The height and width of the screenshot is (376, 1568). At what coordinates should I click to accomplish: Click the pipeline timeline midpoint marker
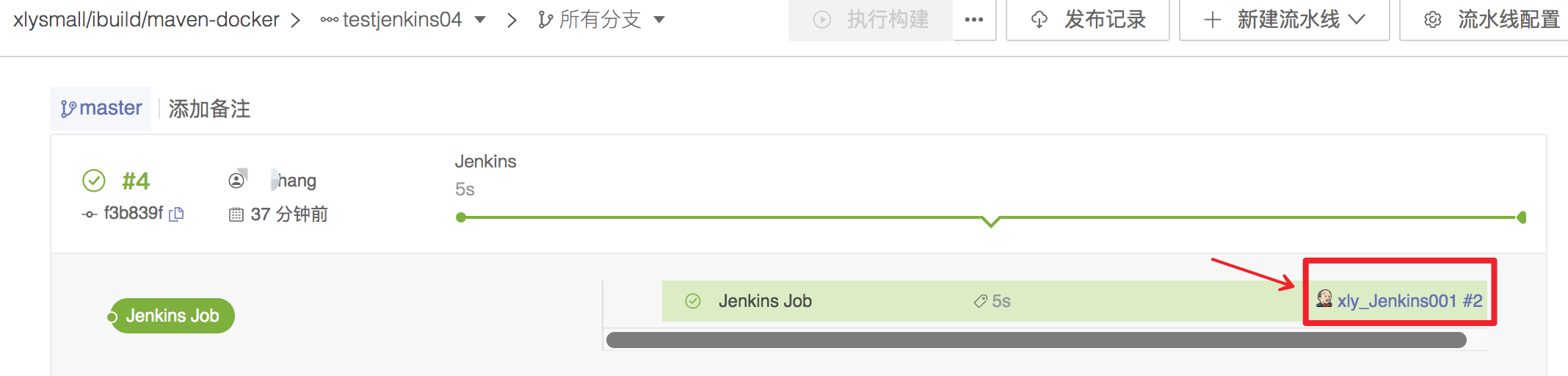pyautogui.click(x=991, y=221)
